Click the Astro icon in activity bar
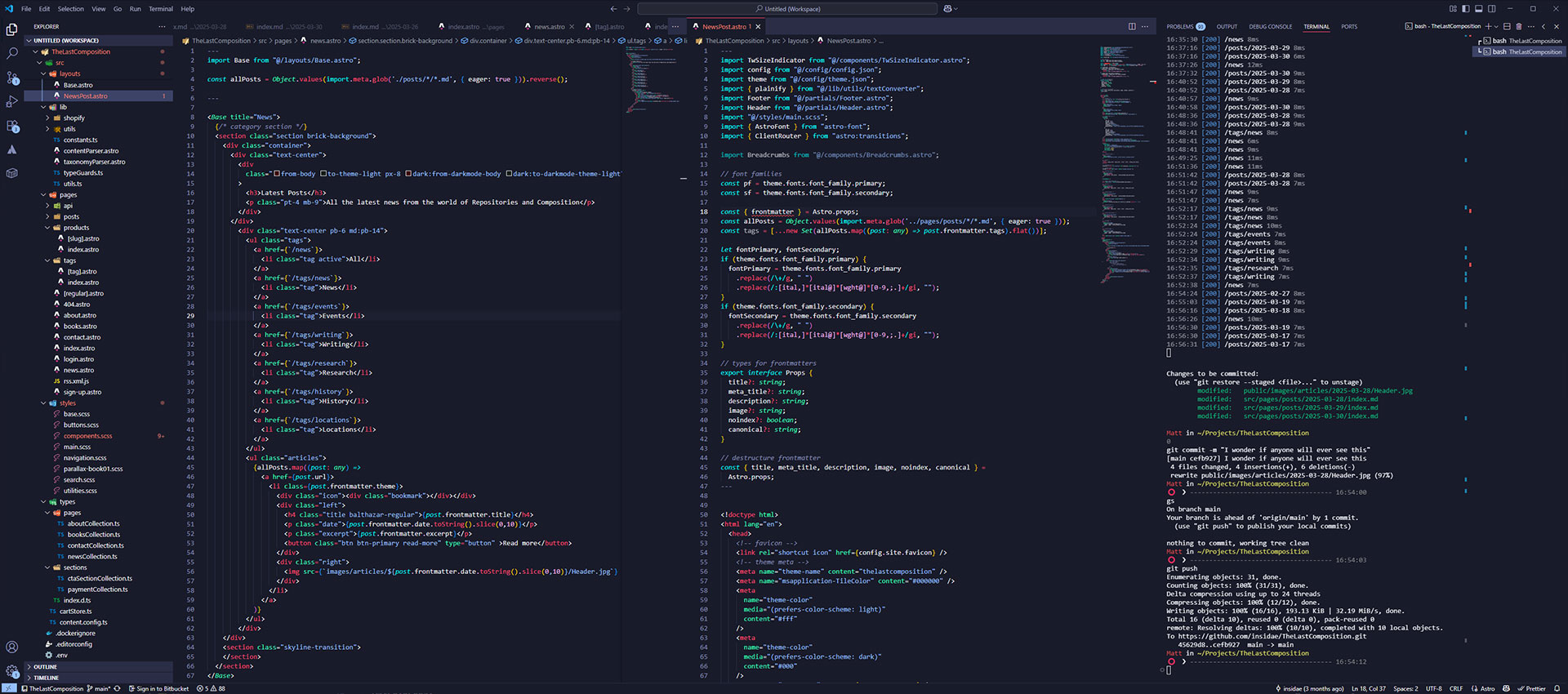This screenshot has height=694, width=1568. point(11,150)
